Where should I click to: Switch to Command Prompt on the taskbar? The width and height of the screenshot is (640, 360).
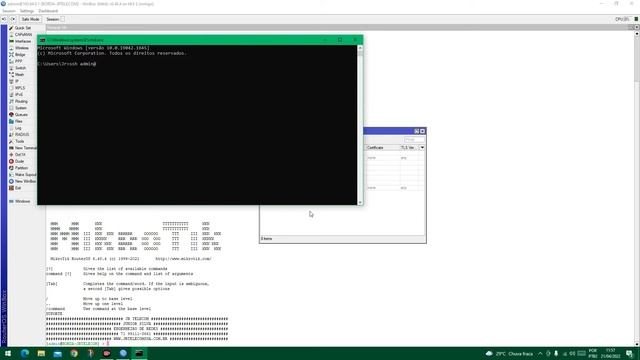(139, 353)
